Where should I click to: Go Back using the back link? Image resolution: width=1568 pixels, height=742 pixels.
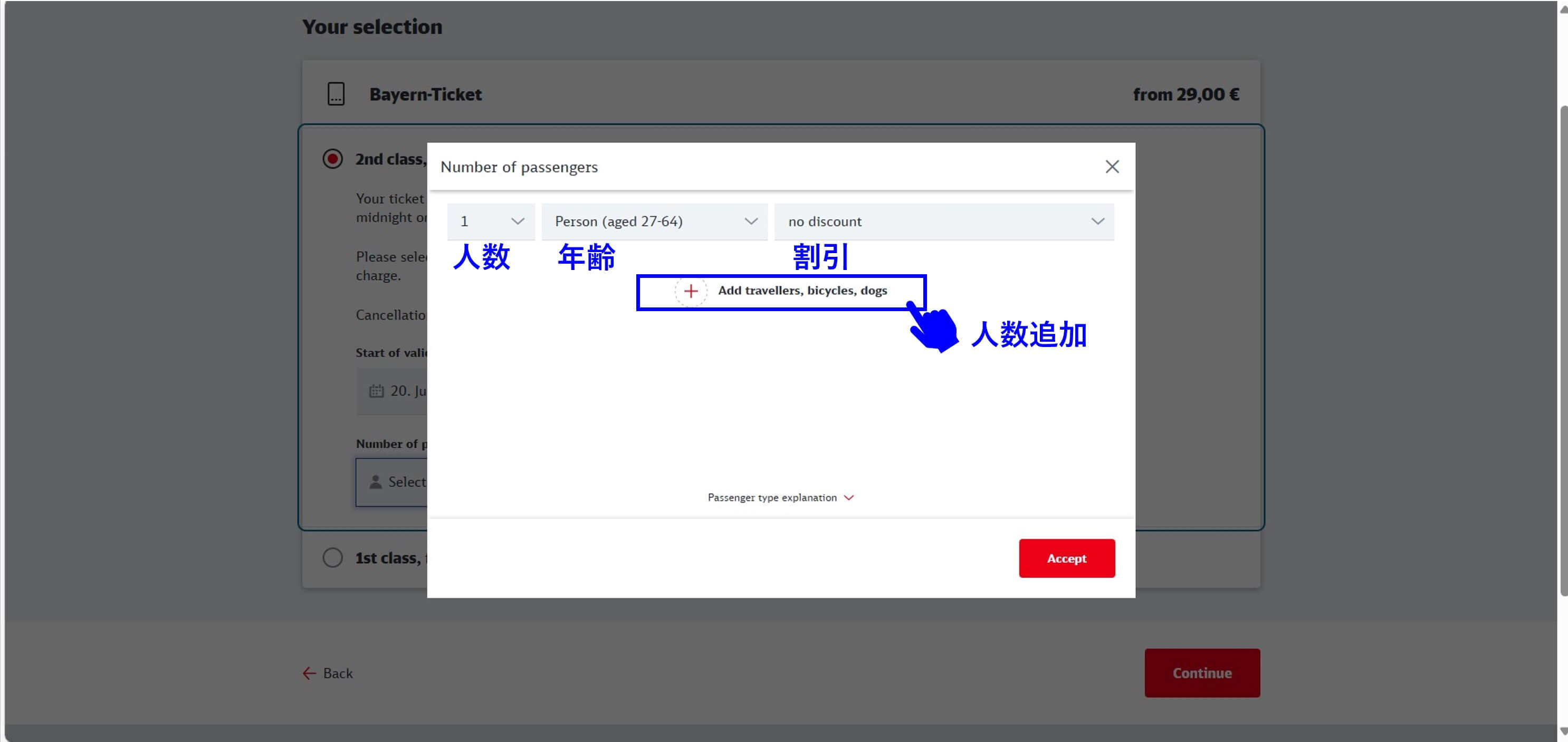coord(328,673)
